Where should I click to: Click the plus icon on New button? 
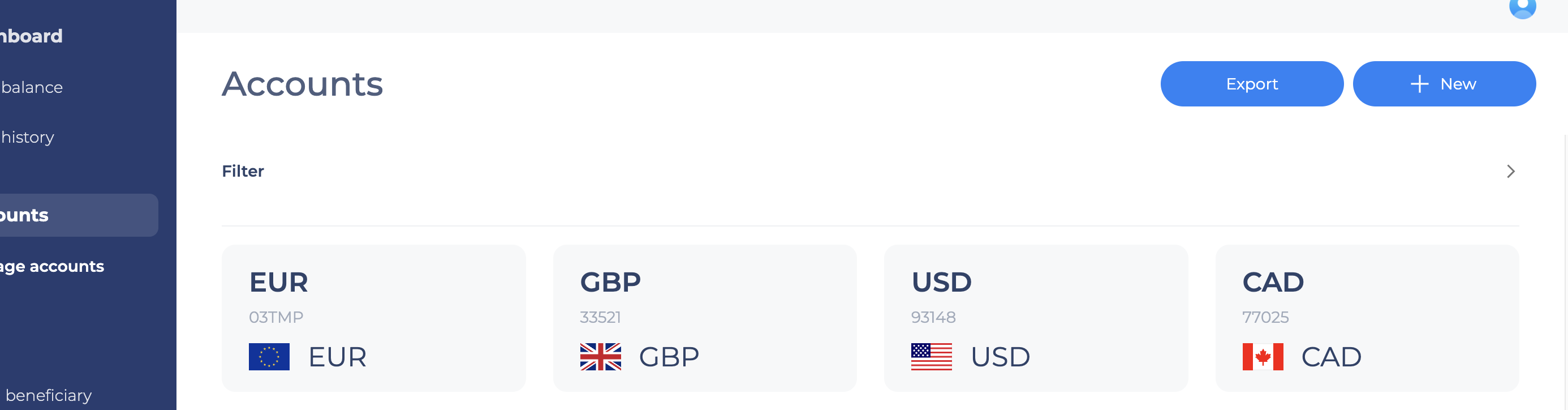pos(1419,84)
